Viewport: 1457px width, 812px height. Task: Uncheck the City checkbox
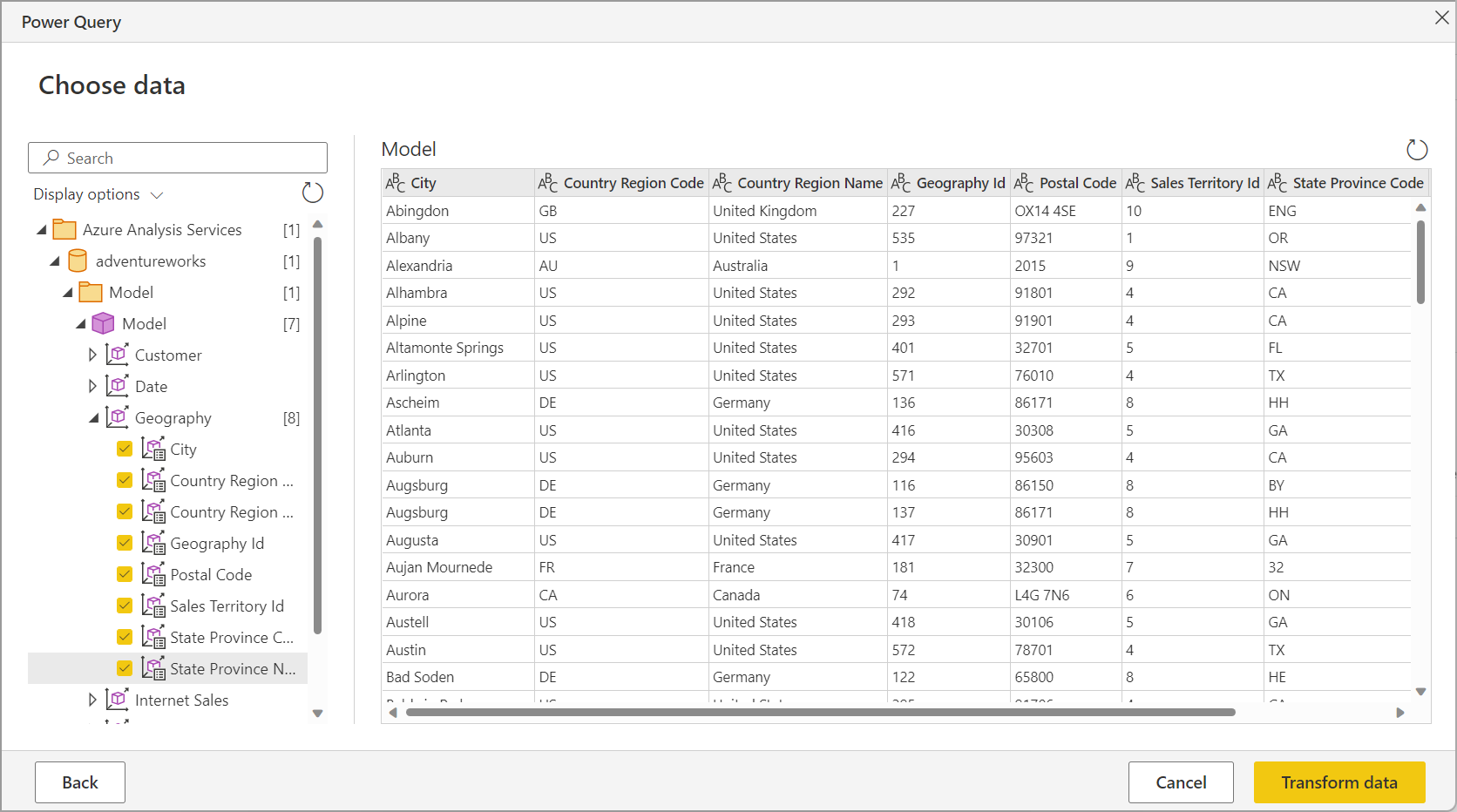click(125, 449)
